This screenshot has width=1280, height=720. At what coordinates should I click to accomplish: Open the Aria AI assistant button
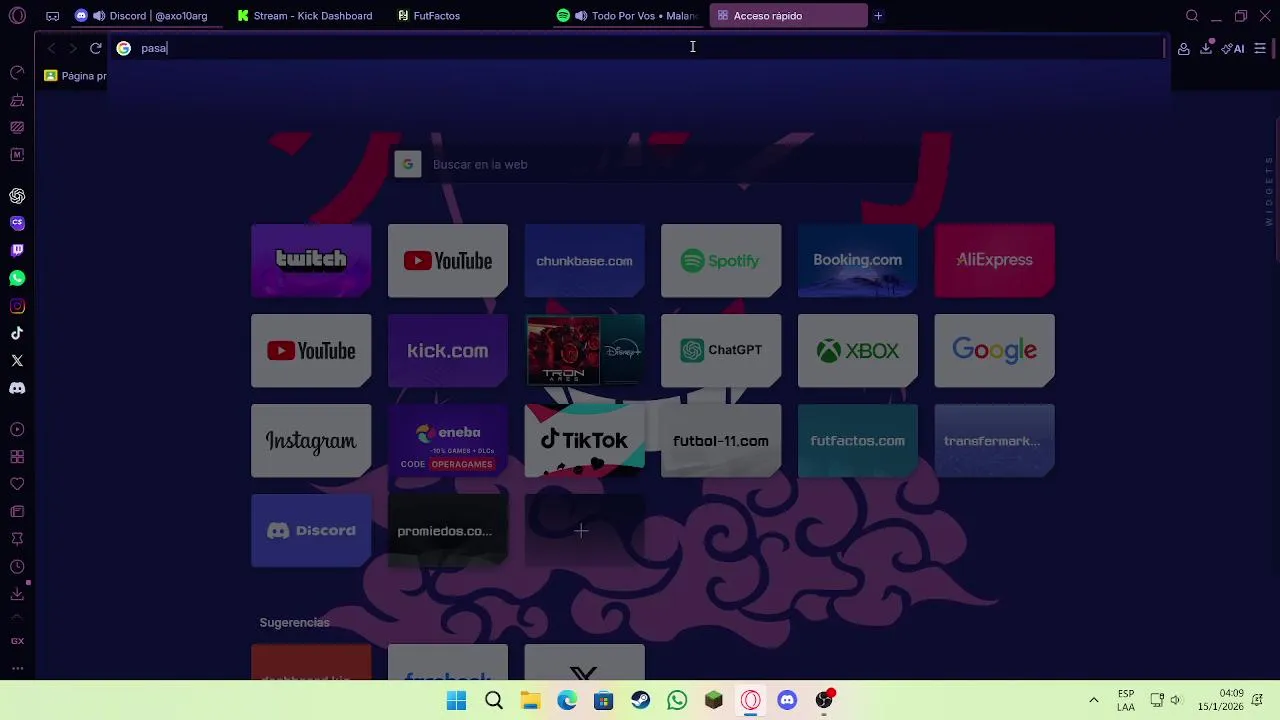click(1233, 48)
